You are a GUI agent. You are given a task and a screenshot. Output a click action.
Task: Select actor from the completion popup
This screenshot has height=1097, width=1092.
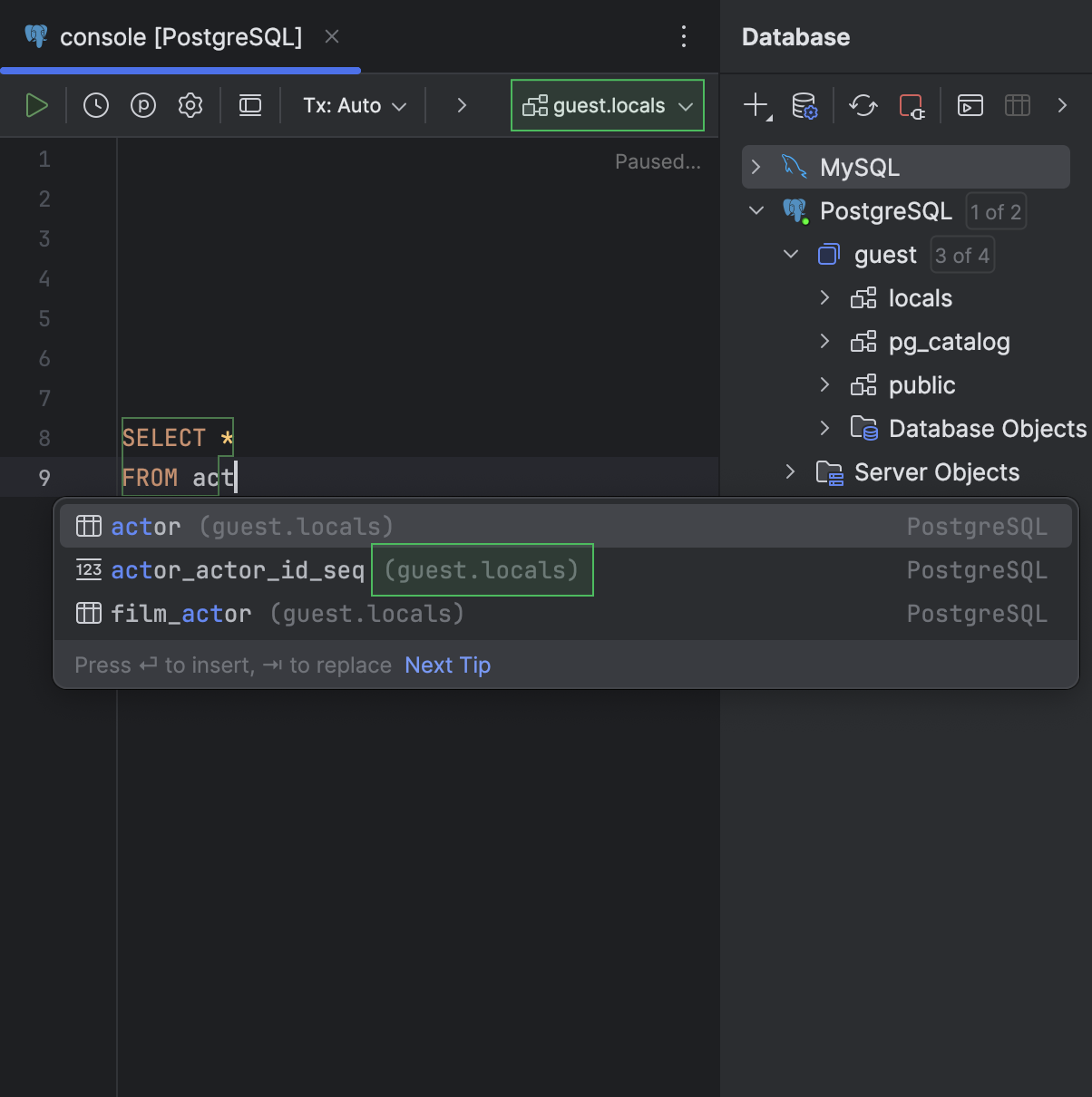coord(145,526)
